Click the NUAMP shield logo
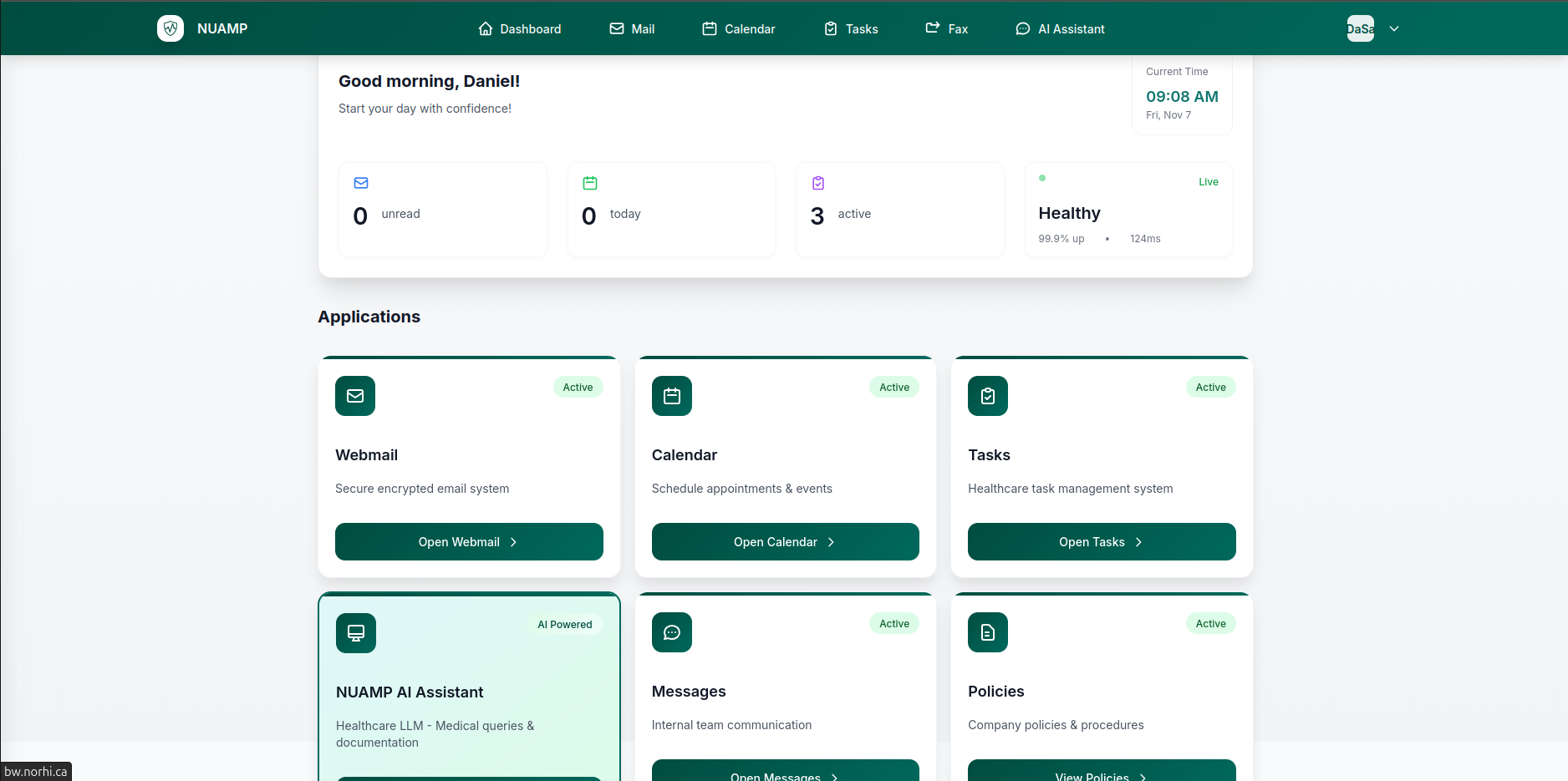1568x781 pixels. (x=171, y=28)
